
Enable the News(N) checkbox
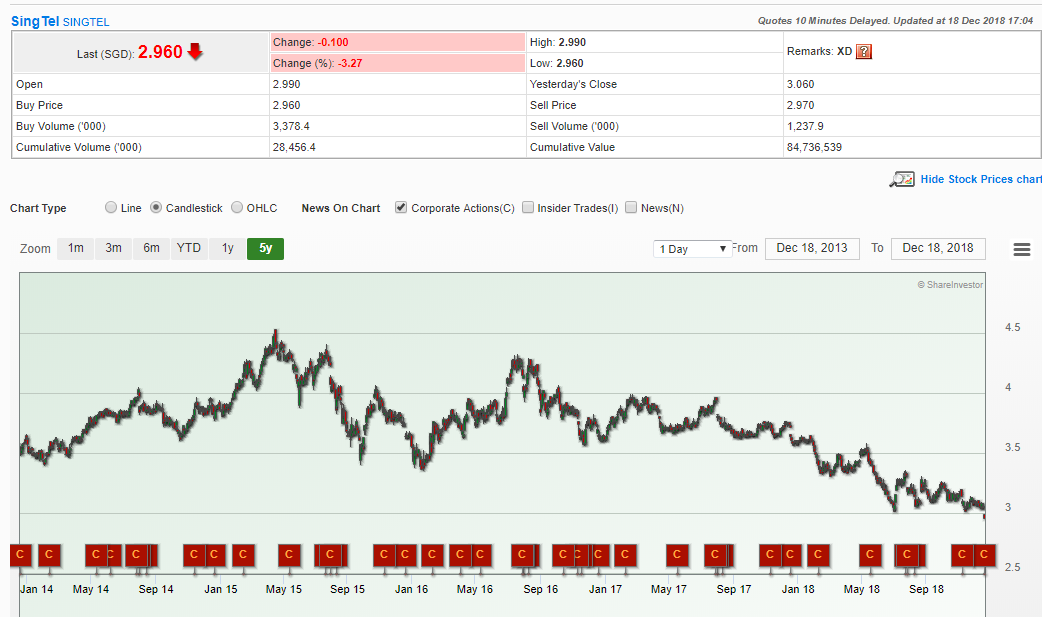pos(631,208)
